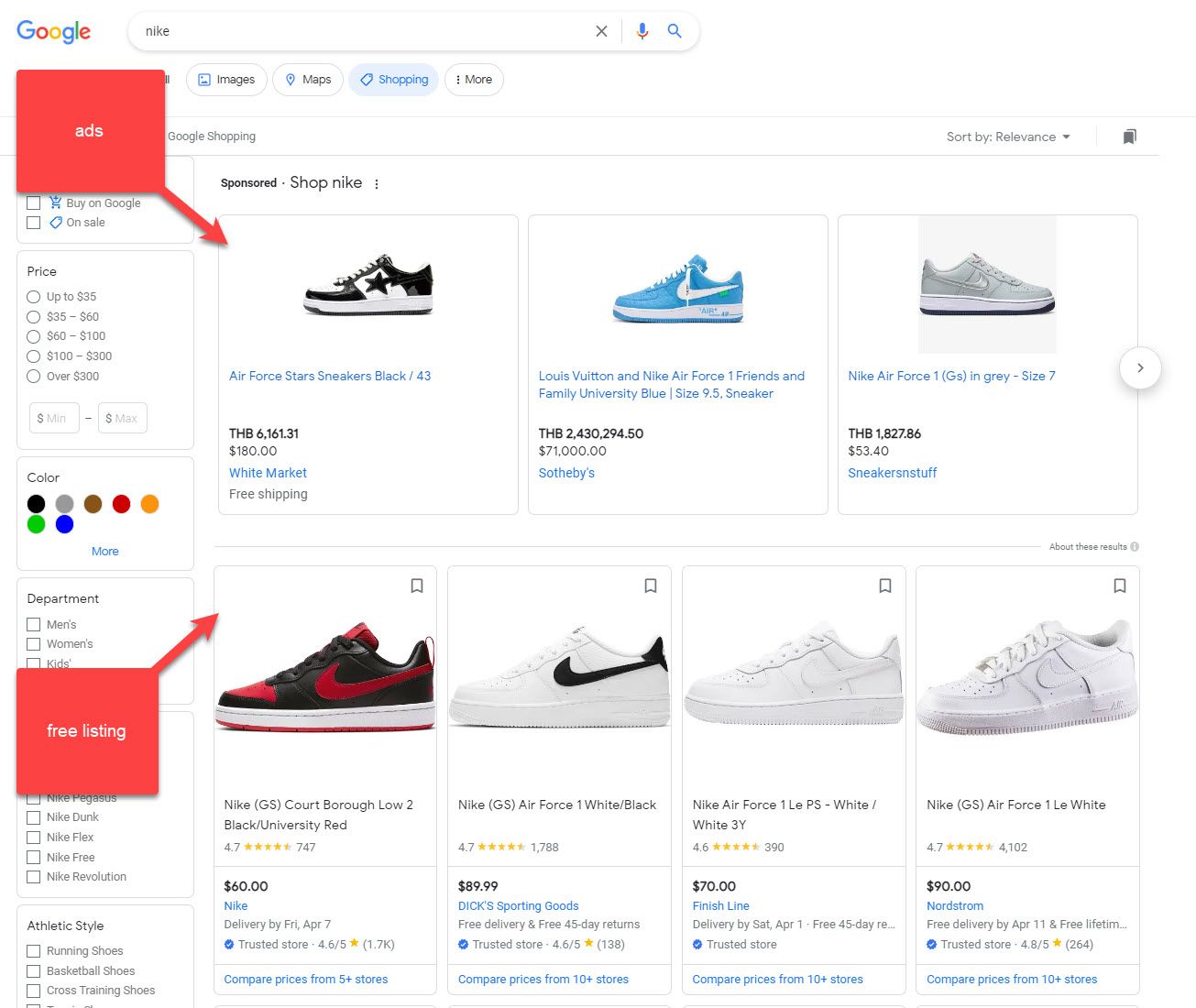Open saved items bookmark icon near Sort
Image resolution: width=1196 pixels, height=1008 pixels.
click(x=1129, y=137)
